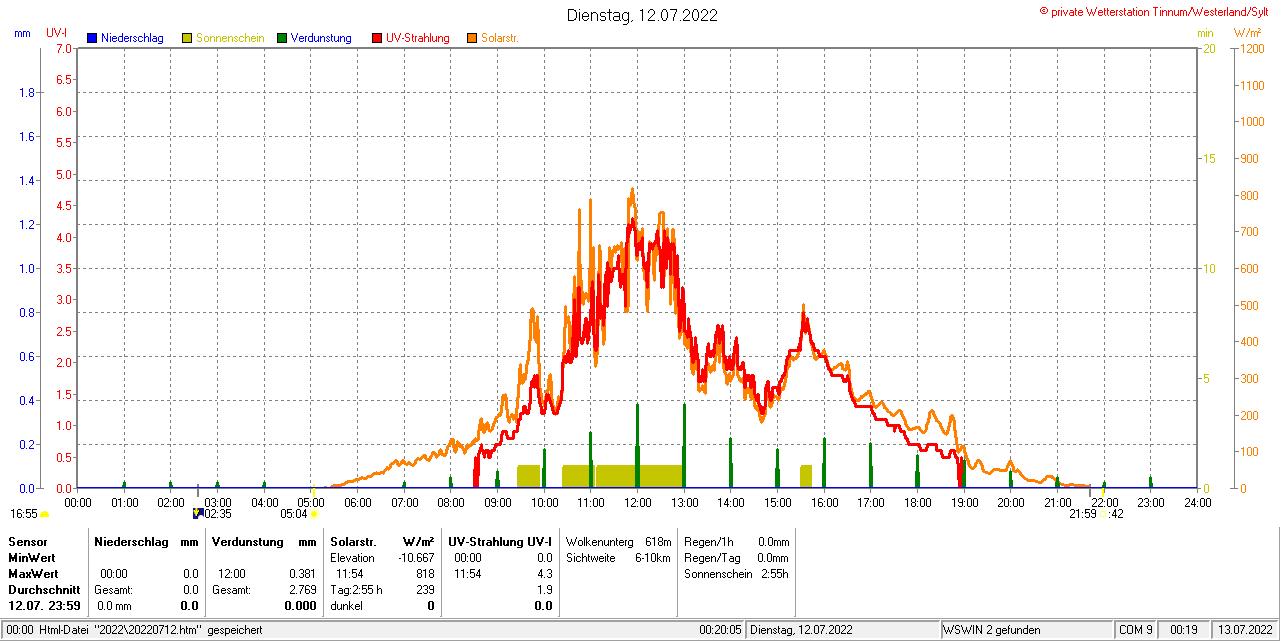Click the MaxWert row label
This screenshot has height=641, width=1280.
33,574
